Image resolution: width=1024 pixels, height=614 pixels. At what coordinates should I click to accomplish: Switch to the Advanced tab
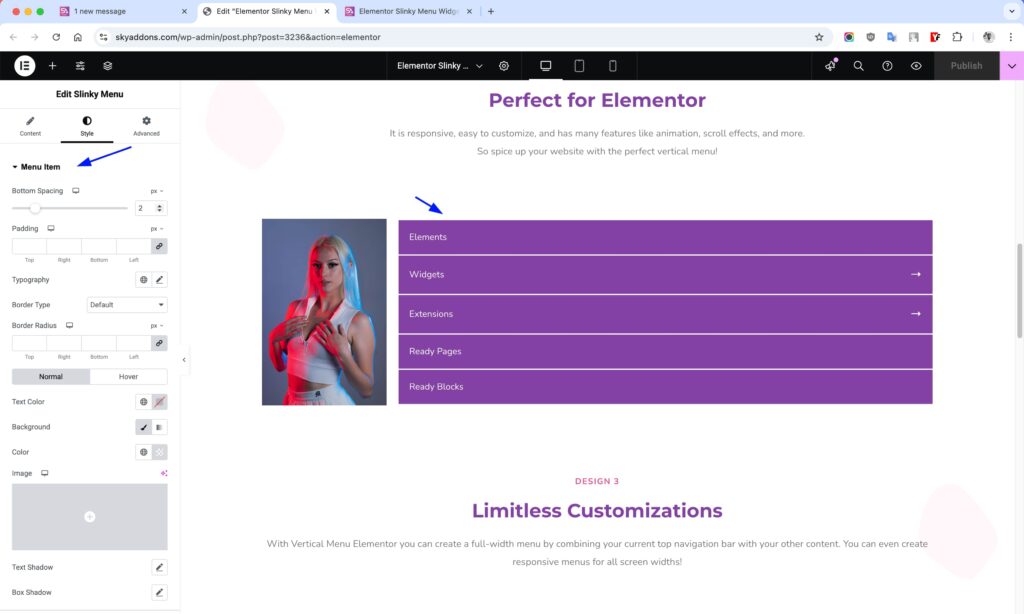coord(146,126)
